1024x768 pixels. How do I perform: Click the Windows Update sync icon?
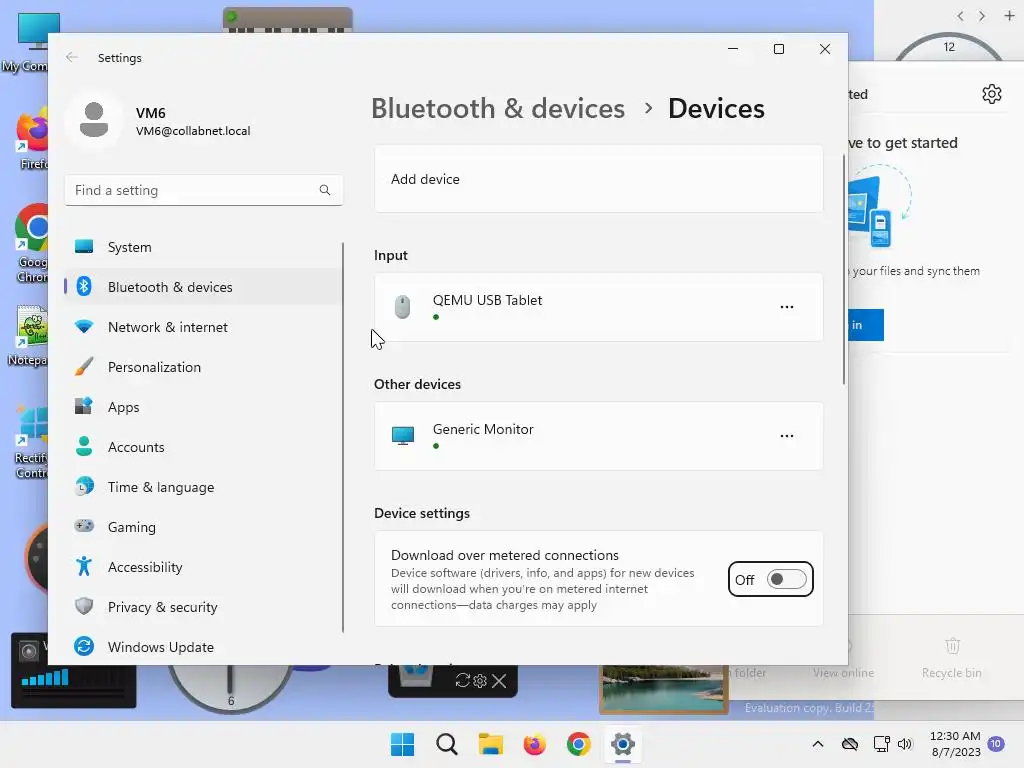[x=84, y=647]
